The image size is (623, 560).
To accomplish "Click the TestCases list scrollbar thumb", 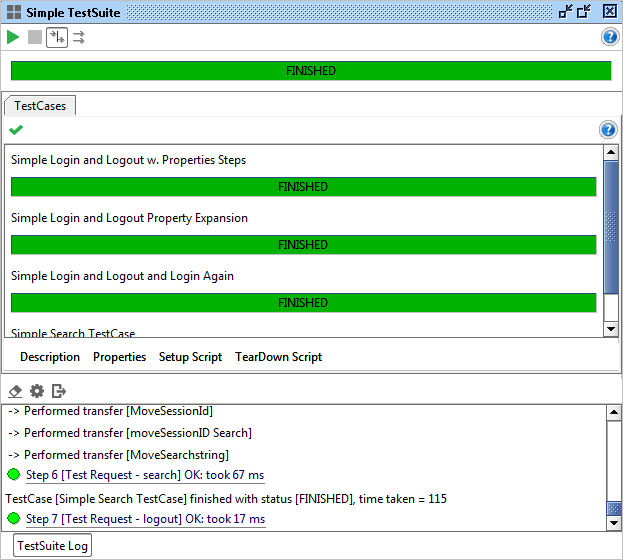I will click(611, 227).
